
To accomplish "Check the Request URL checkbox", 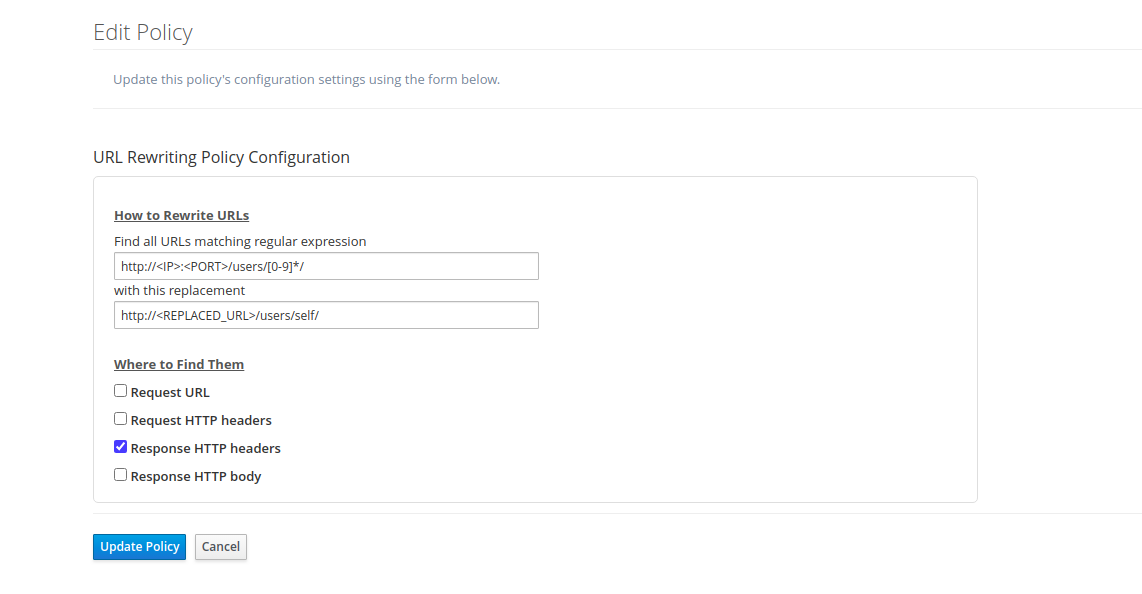I will [x=120, y=391].
